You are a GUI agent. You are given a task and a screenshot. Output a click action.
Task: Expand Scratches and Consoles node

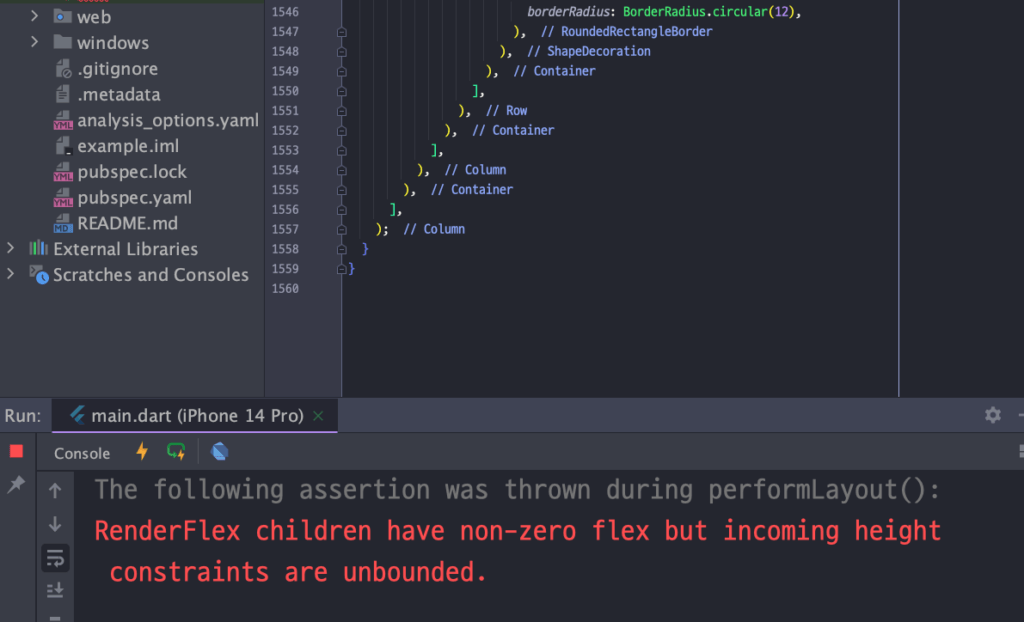[11, 274]
